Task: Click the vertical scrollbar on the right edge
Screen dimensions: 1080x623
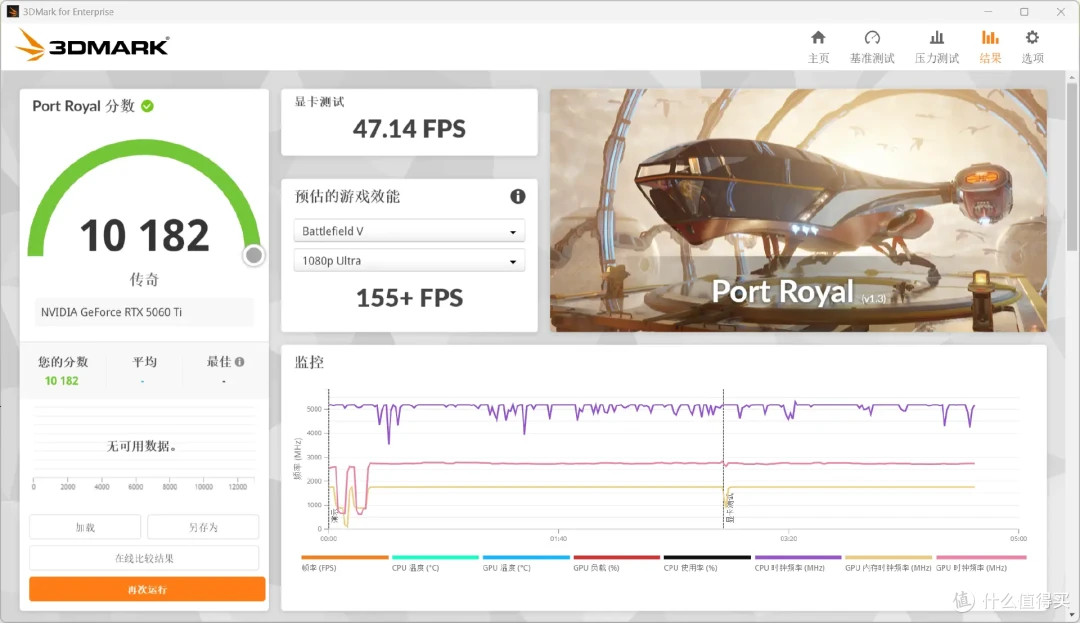Action: coord(1072,165)
